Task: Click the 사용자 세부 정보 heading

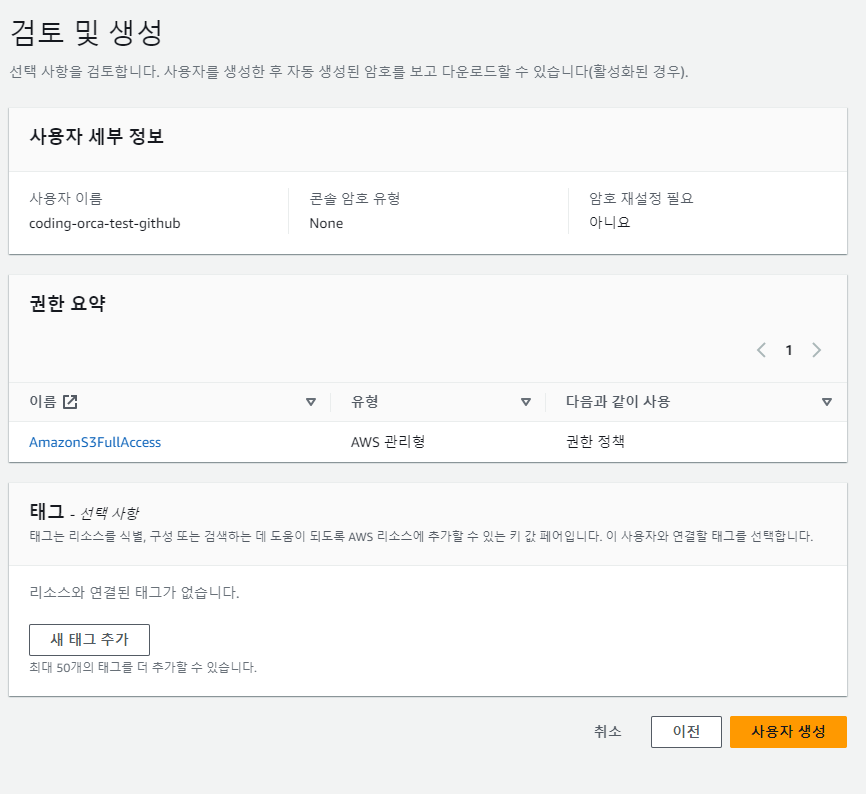Action: [97, 136]
